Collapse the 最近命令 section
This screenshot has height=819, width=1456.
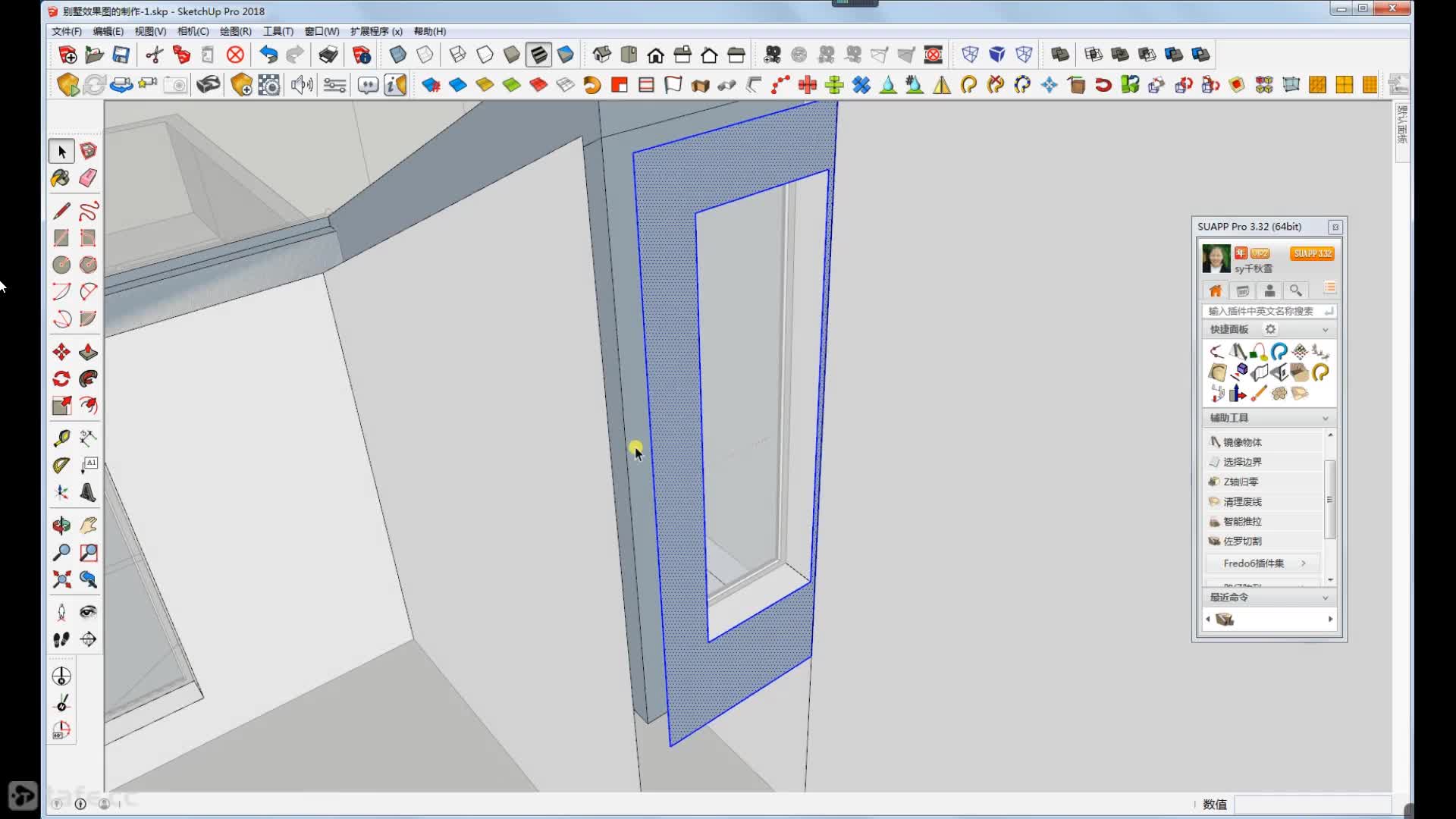tap(1326, 598)
